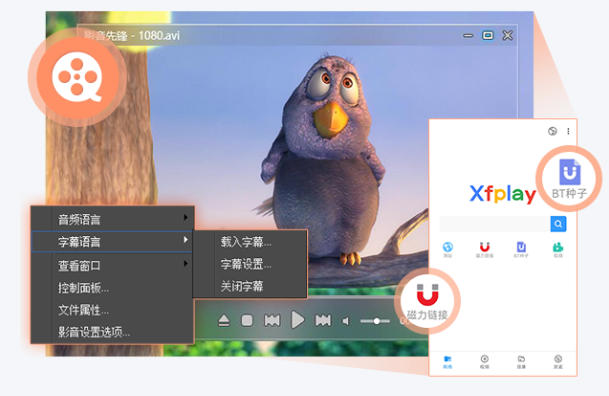Adjust the volume slider in the control bar
609x396 pixels.
[x=375, y=321]
